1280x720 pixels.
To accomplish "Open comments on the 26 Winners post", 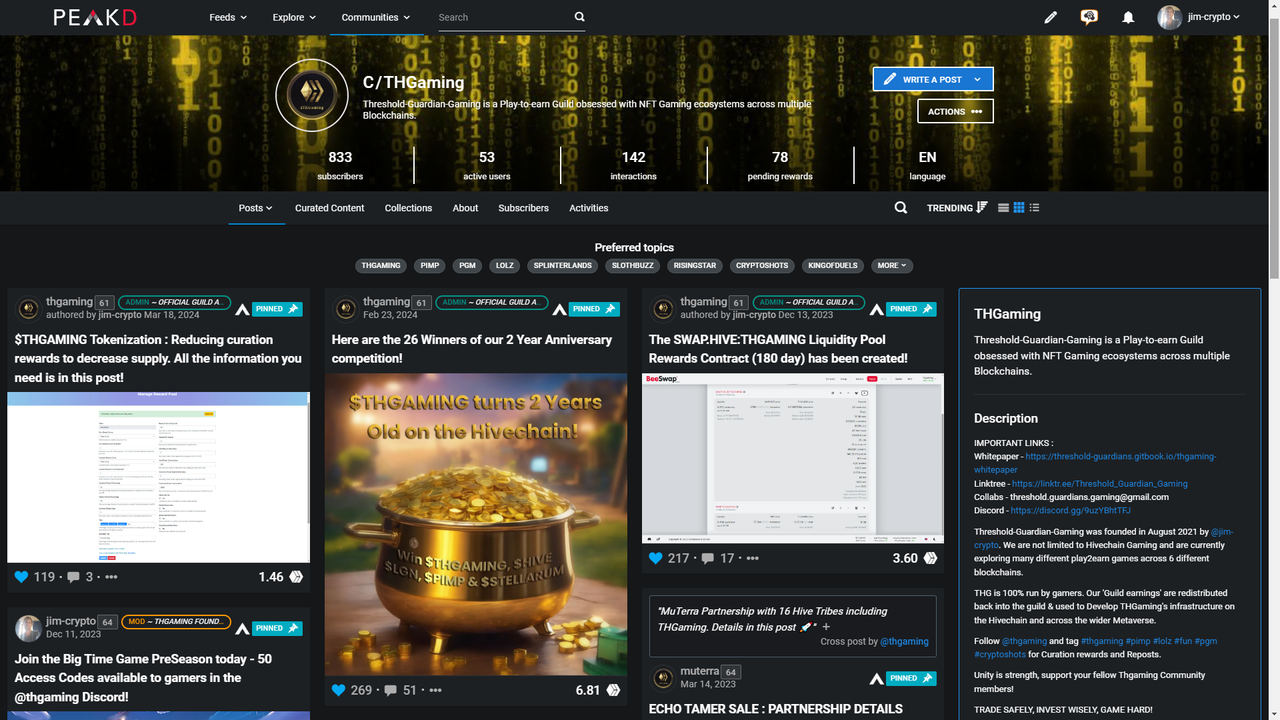I will coord(391,690).
